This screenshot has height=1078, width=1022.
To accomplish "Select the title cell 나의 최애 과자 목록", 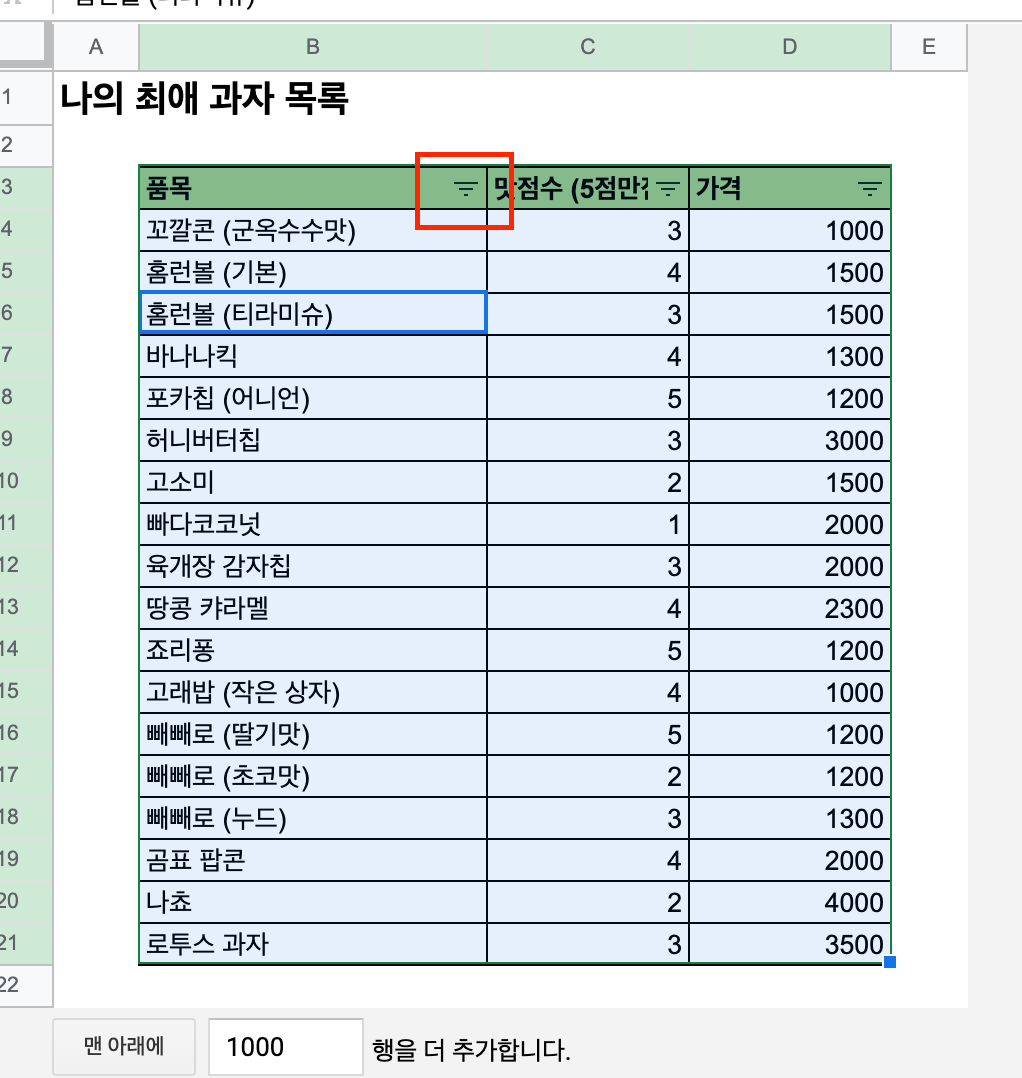I will coord(204,98).
